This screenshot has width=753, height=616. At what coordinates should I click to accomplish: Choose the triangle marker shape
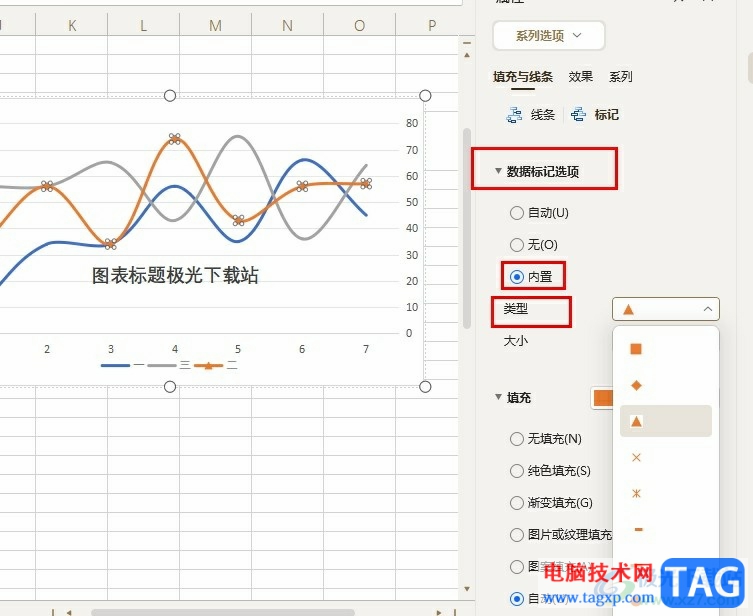pos(666,421)
